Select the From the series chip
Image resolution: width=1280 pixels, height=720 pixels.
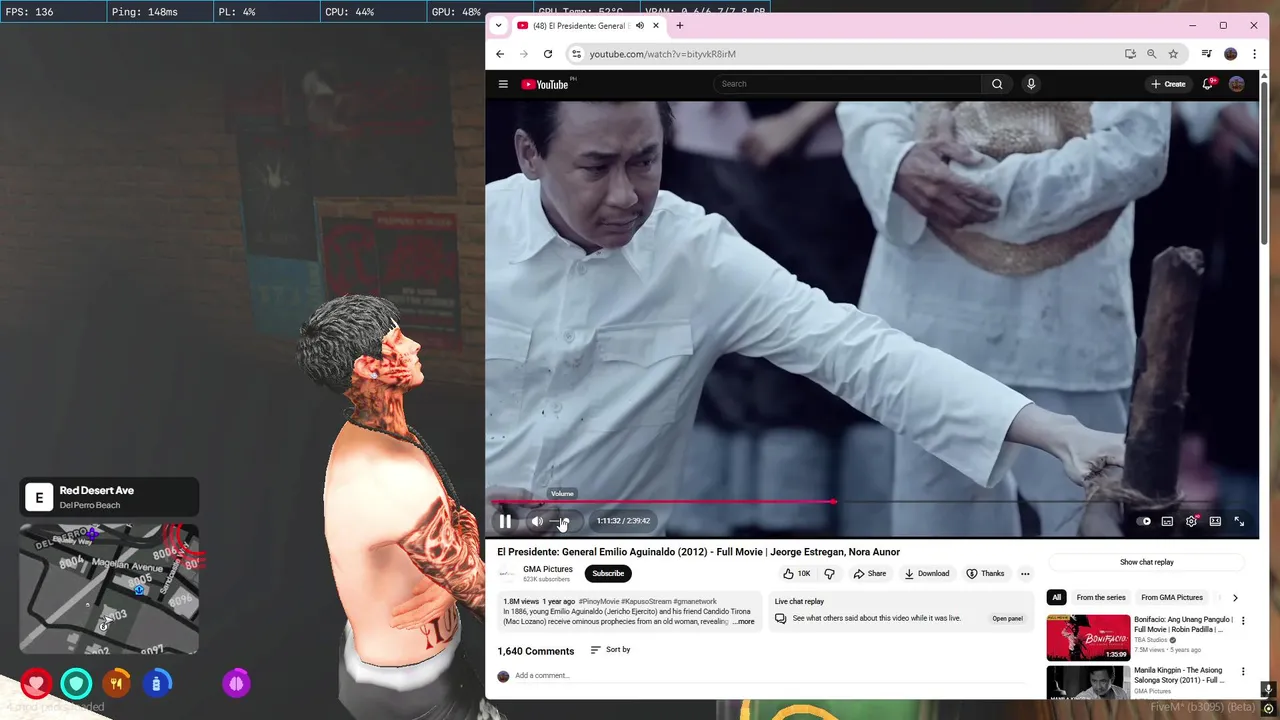[1101, 597]
